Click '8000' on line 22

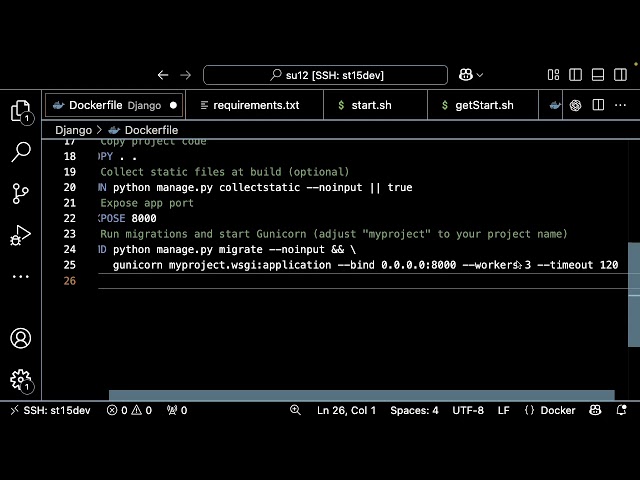pyautogui.click(x=144, y=218)
